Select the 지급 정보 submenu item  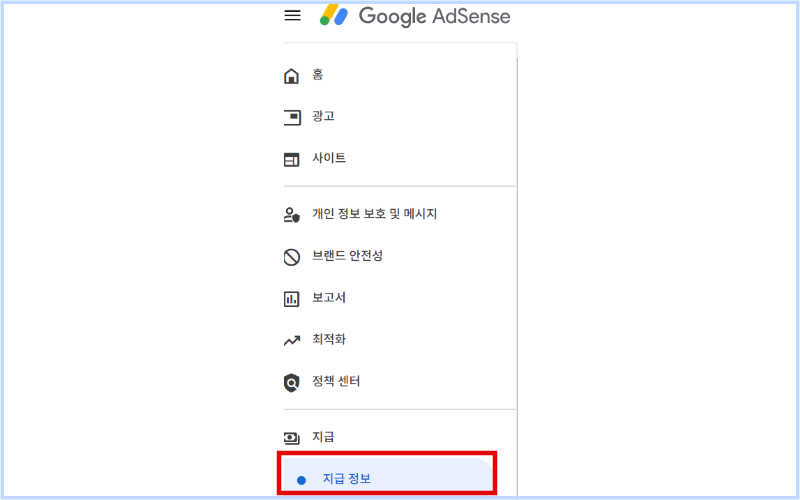[x=388, y=477]
